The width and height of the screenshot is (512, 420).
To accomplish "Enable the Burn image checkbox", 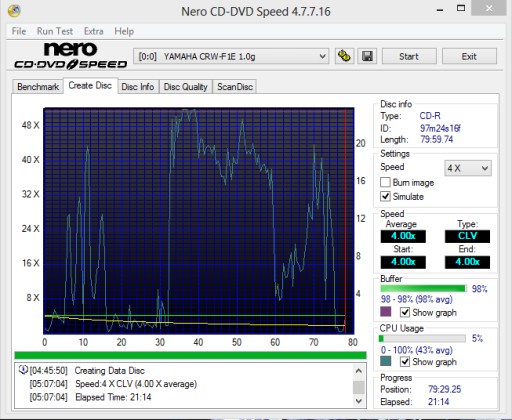I will point(385,182).
